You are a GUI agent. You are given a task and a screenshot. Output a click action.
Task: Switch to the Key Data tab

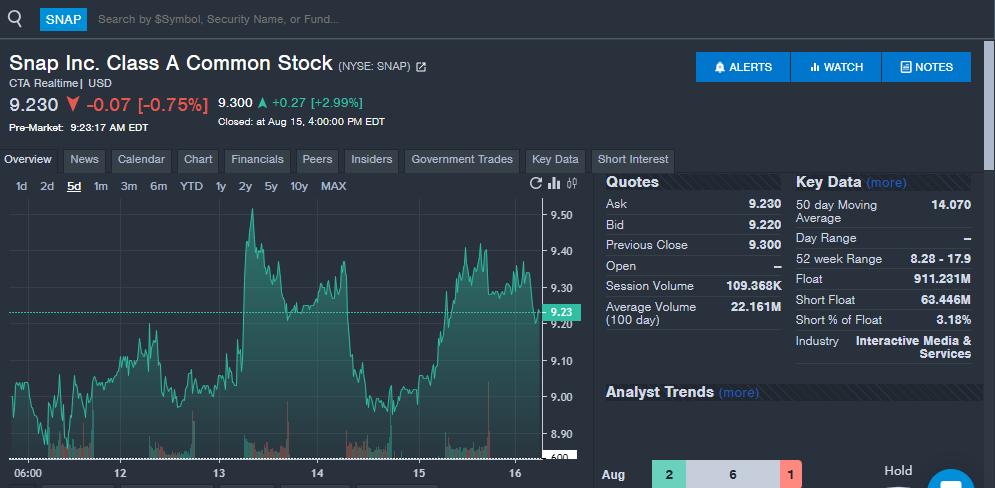point(555,160)
